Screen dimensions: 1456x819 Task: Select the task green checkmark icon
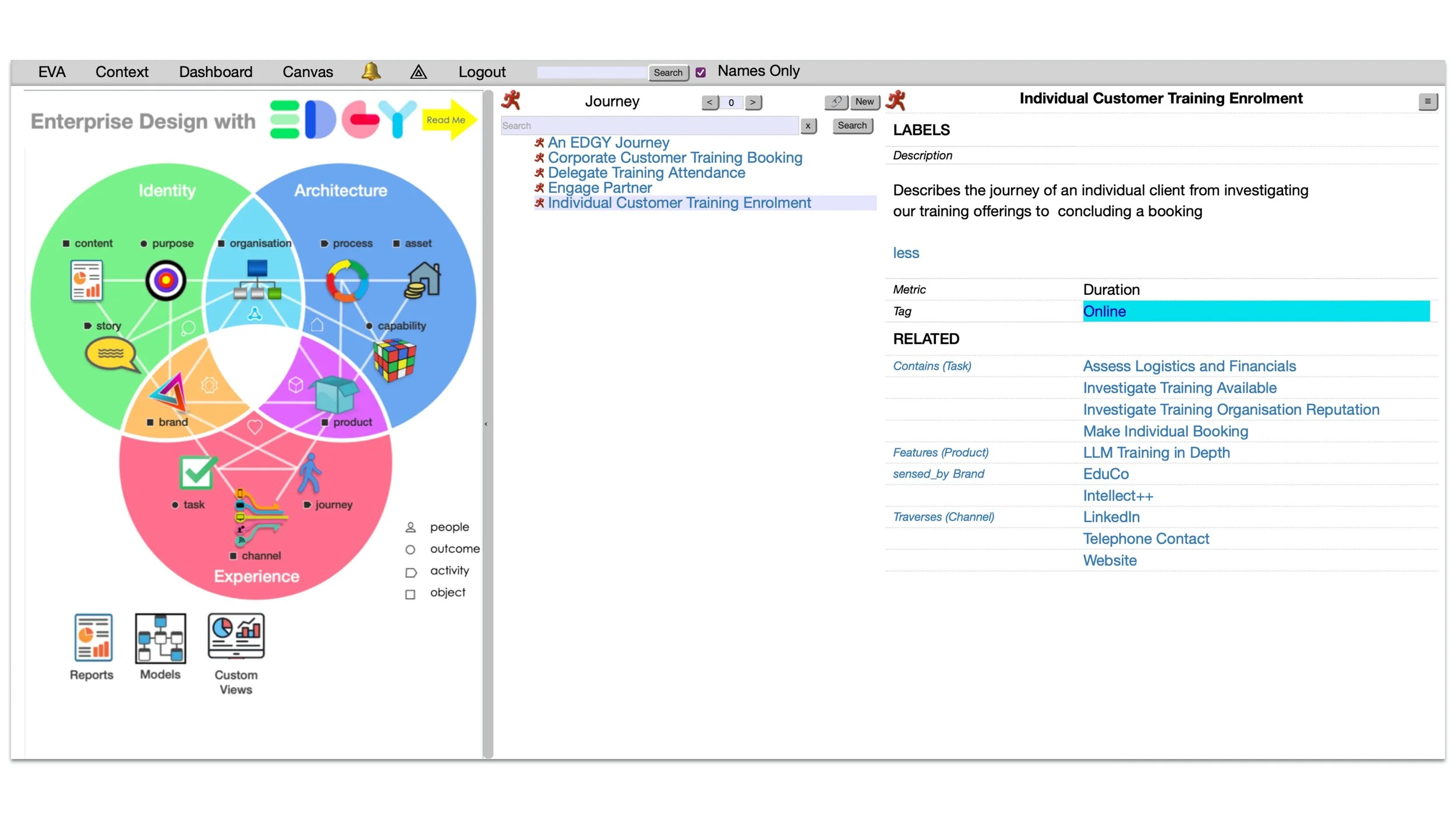tap(197, 472)
